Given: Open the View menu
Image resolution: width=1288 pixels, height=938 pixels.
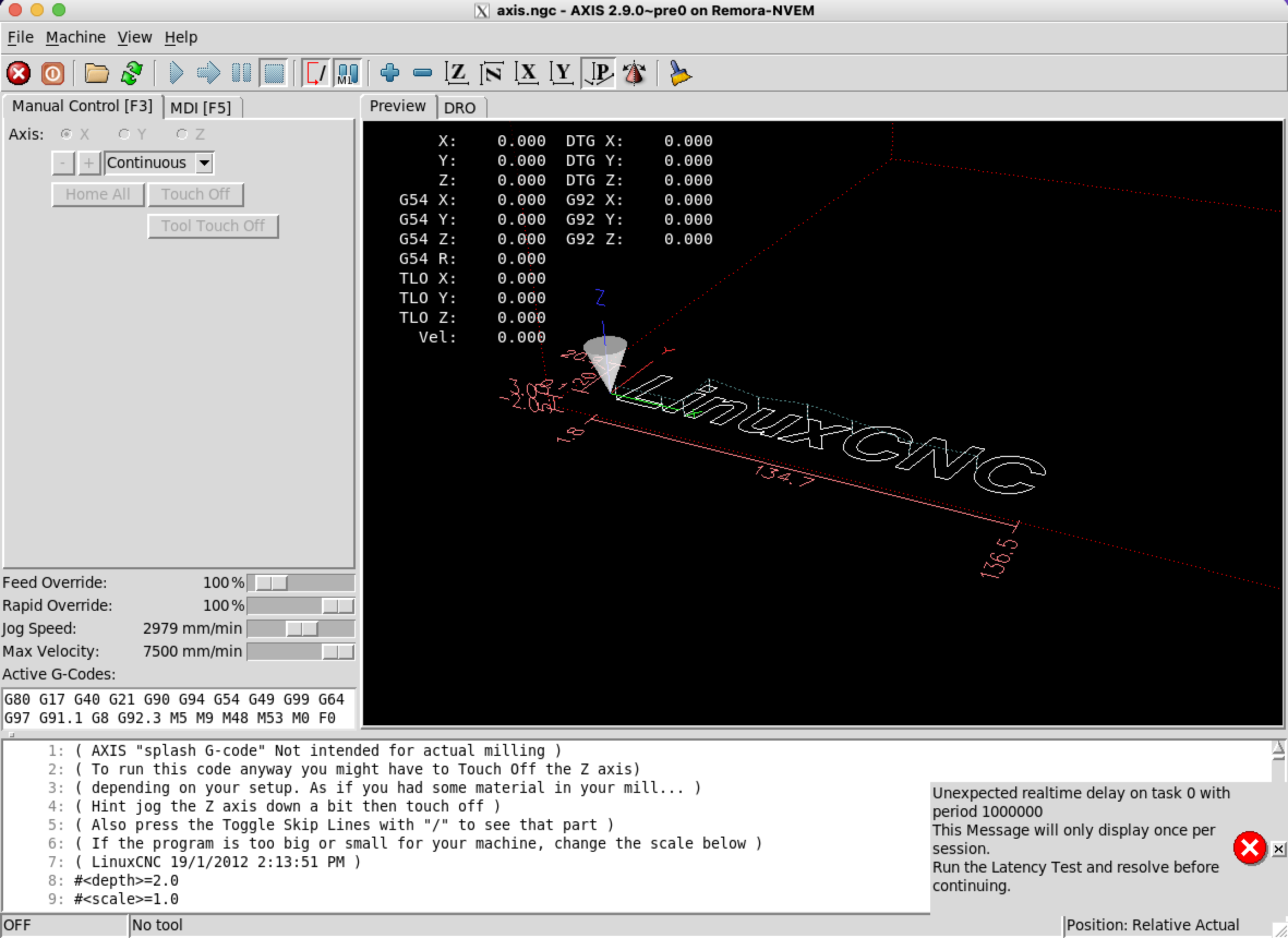Looking at the screenshot, I should click(135, 38).
